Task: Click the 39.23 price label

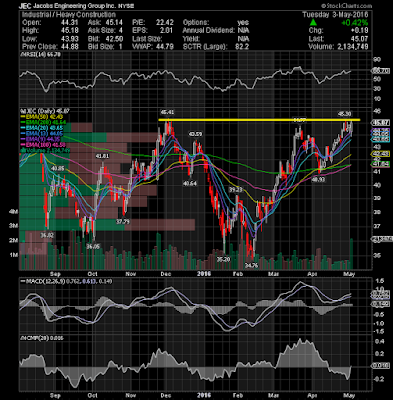Action: [235, 189]
